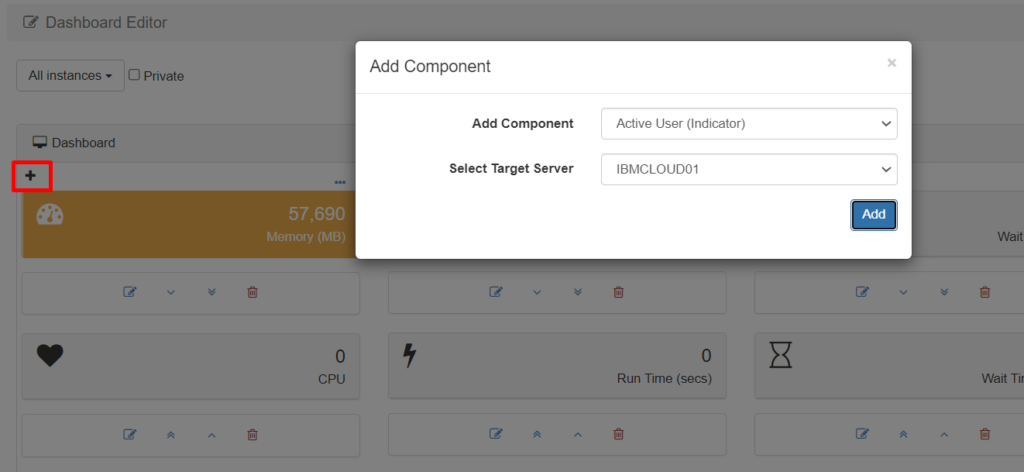The height and width of the screenshot is (472, 1024).
Task: Click the orange Memory (MB) tile
Action: [190, 224]
